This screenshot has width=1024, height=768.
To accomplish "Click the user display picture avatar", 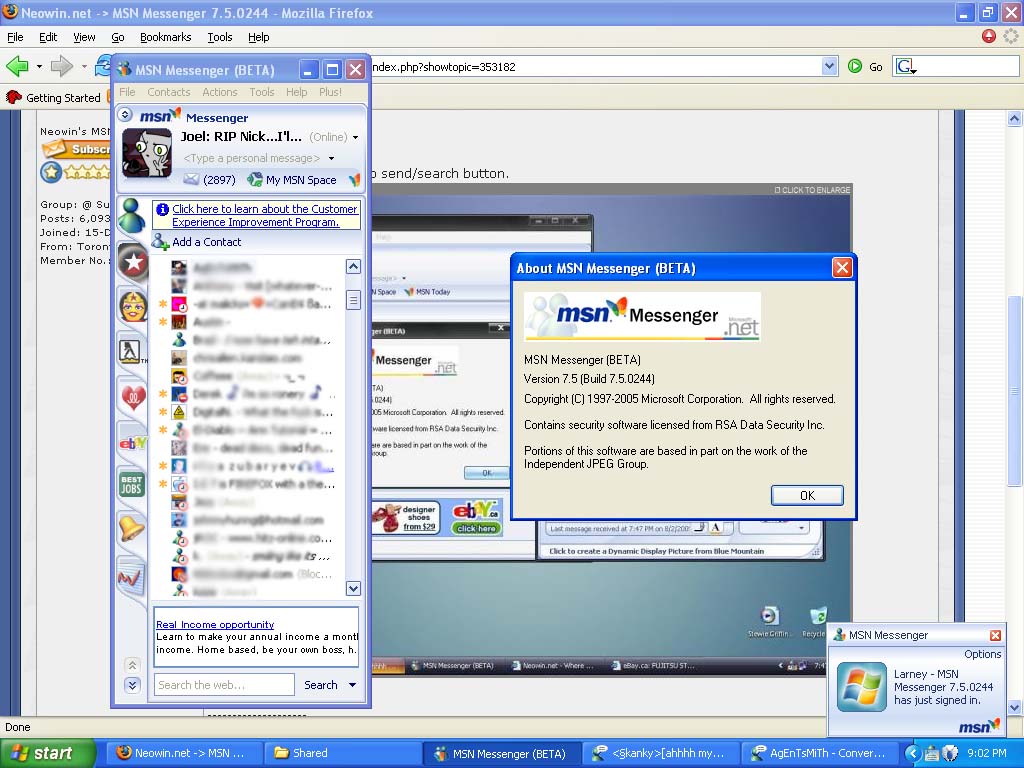I will (147, 153).
